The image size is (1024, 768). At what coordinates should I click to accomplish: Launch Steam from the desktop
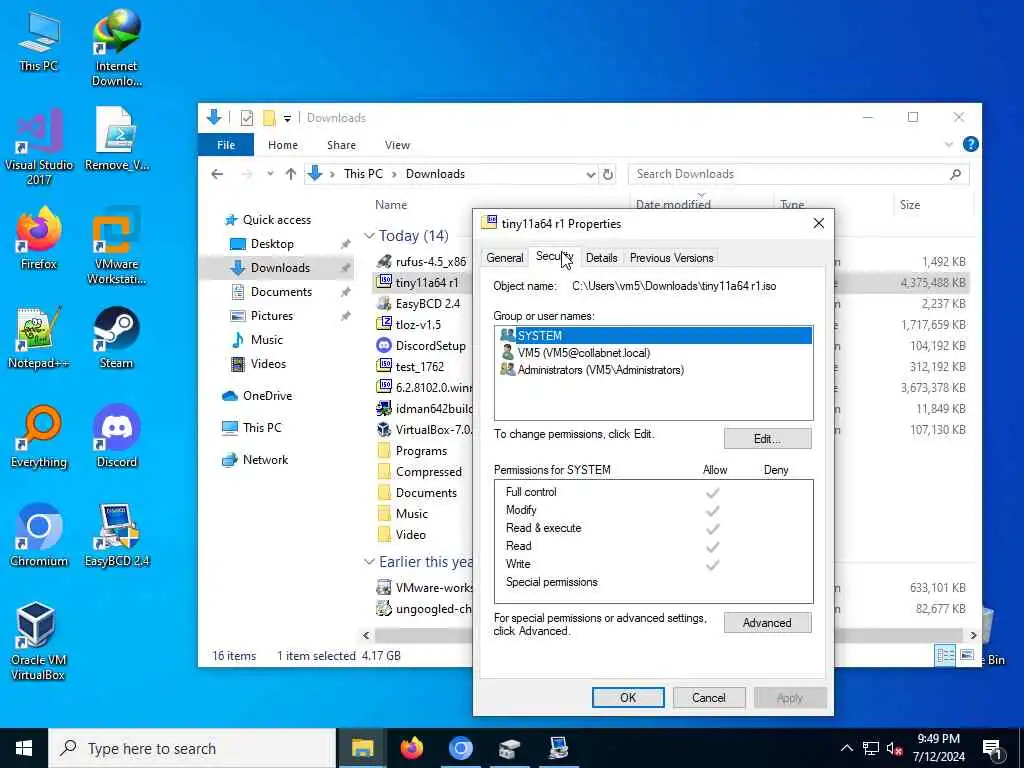117,338
